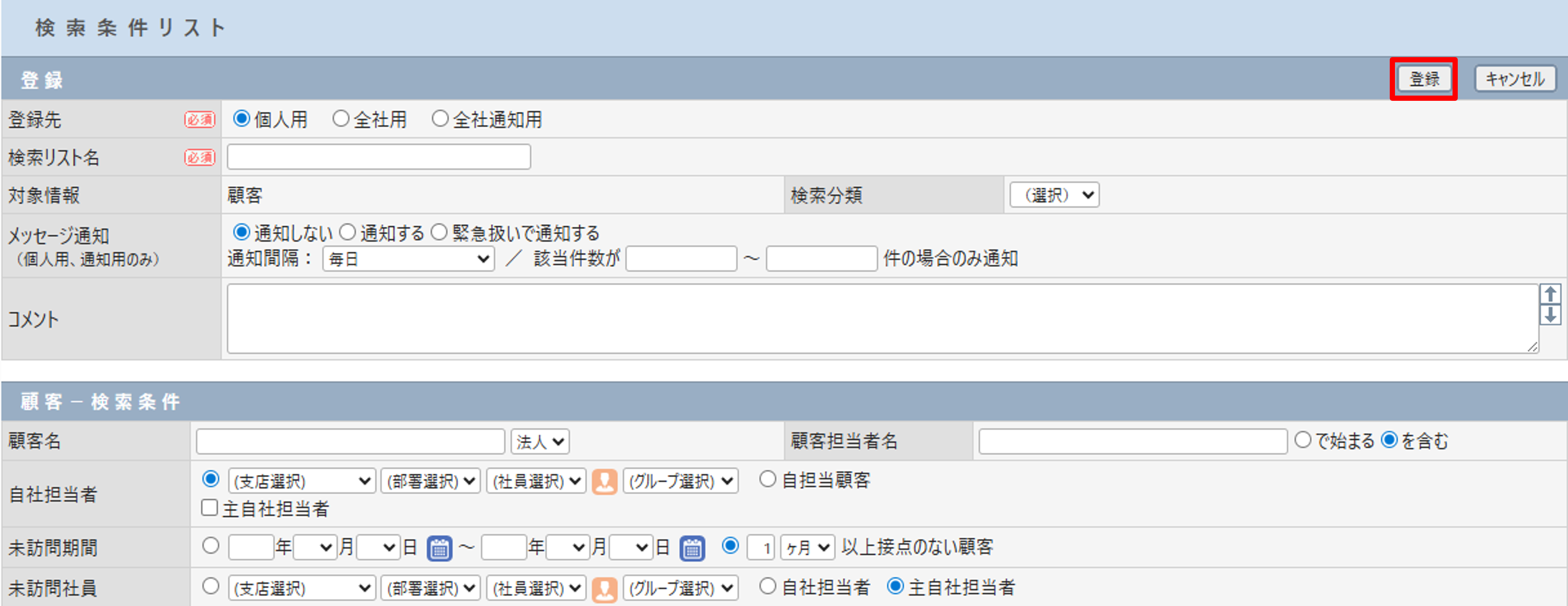
Task: Check the 主自社担当者 checkbox
Action: [209, 507]
